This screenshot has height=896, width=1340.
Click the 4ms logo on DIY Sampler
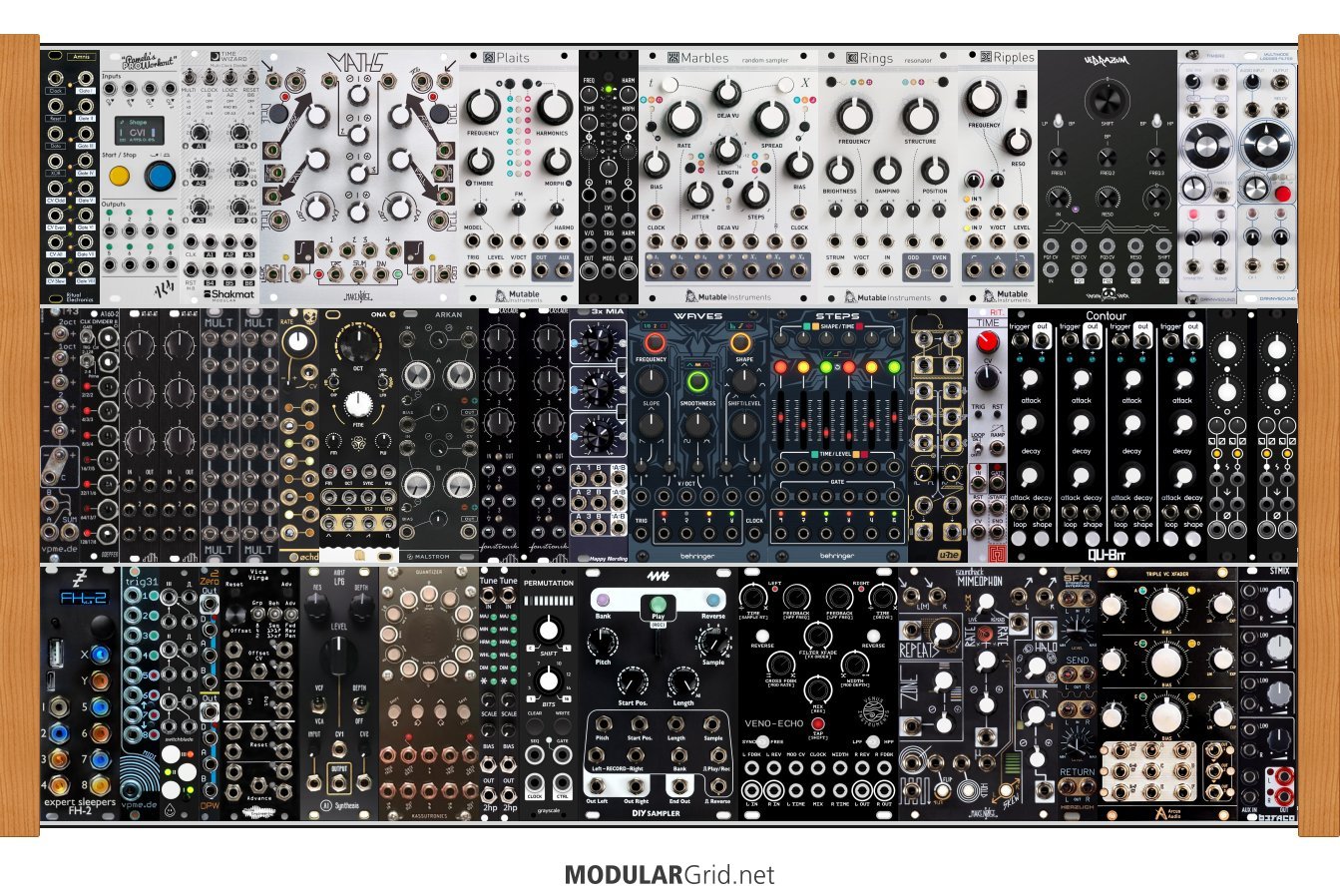(x=657, y=577)
